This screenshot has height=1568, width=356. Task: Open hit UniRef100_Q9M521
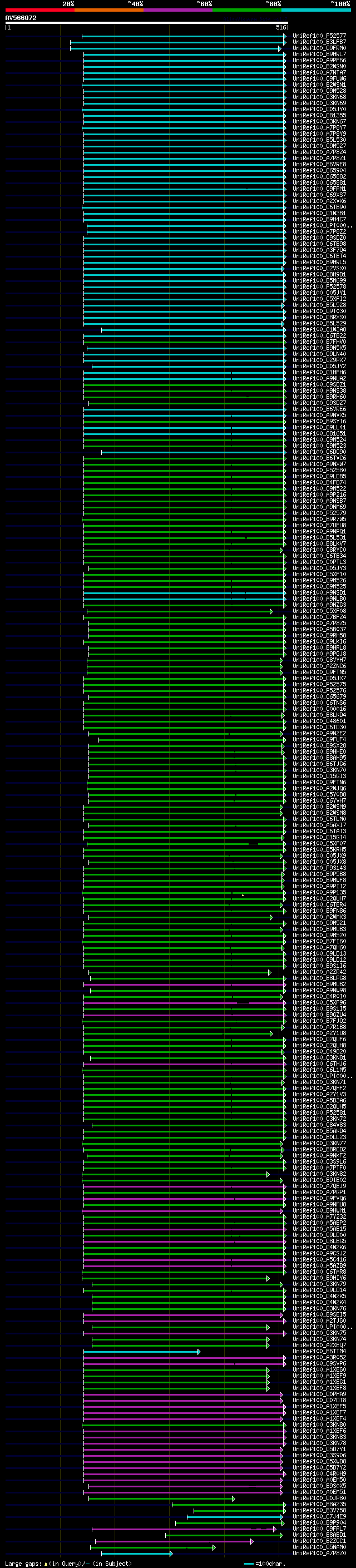pyautogui.click(x=319, y=923)
